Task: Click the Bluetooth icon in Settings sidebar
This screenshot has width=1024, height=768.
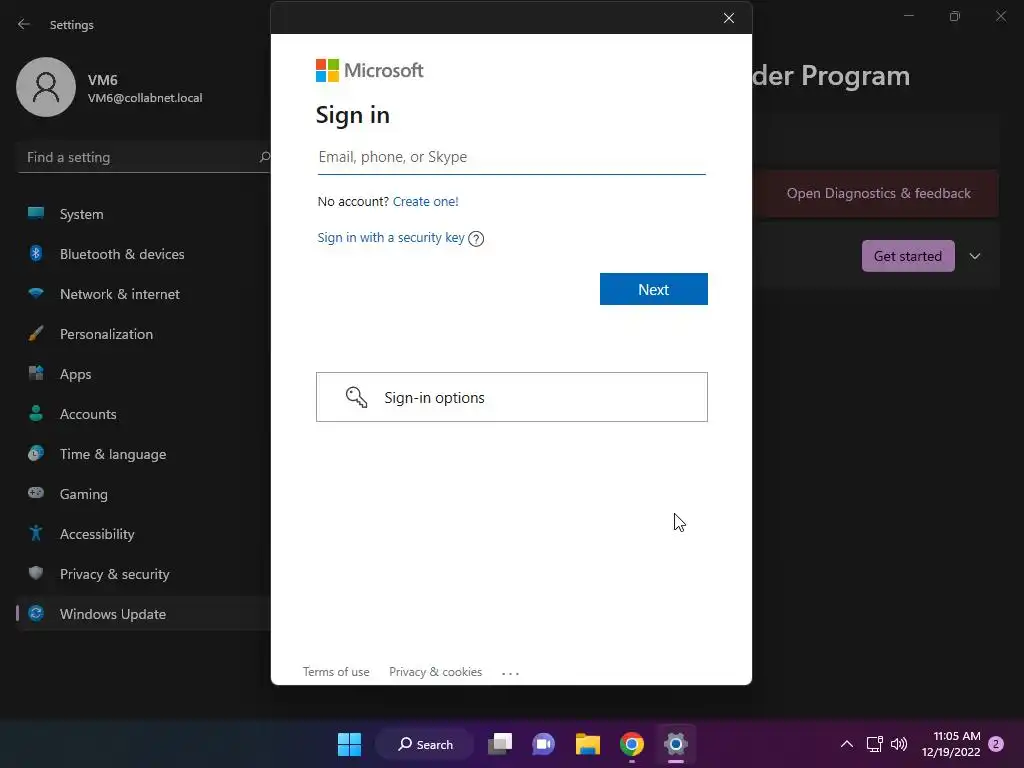Action: pos(36,253)
